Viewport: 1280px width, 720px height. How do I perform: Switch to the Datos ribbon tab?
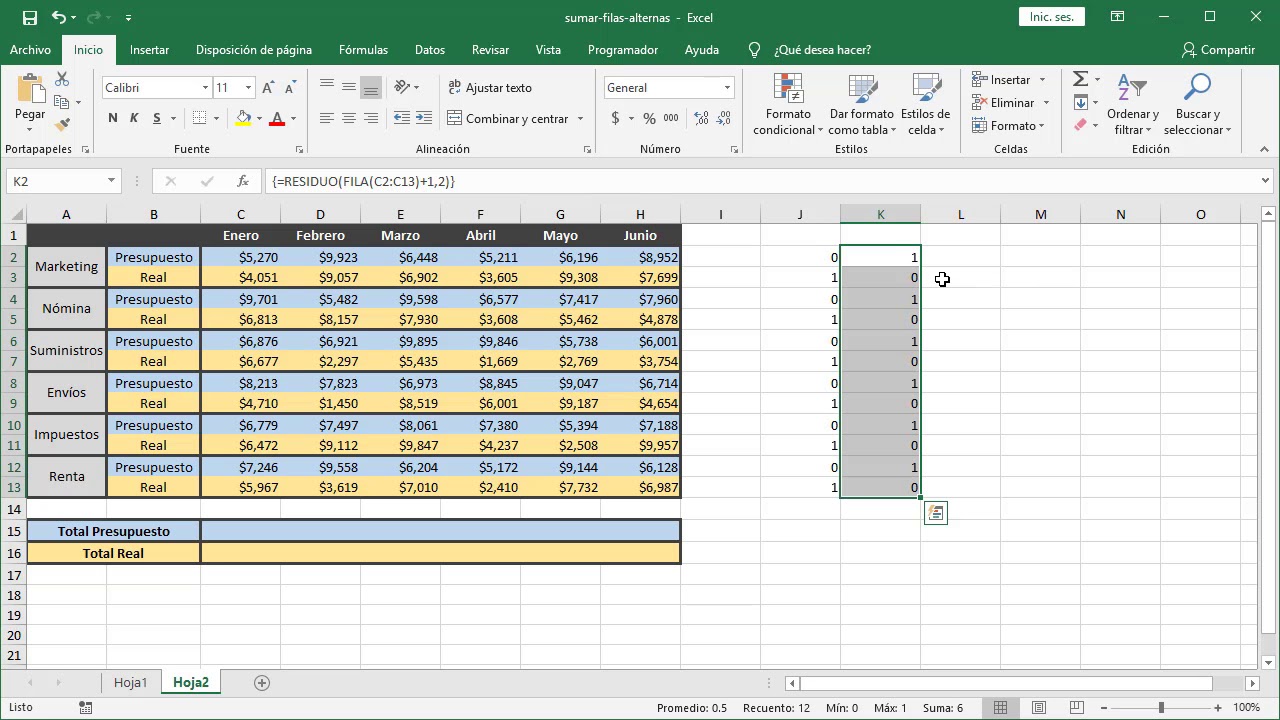click(x=430, y=50)
